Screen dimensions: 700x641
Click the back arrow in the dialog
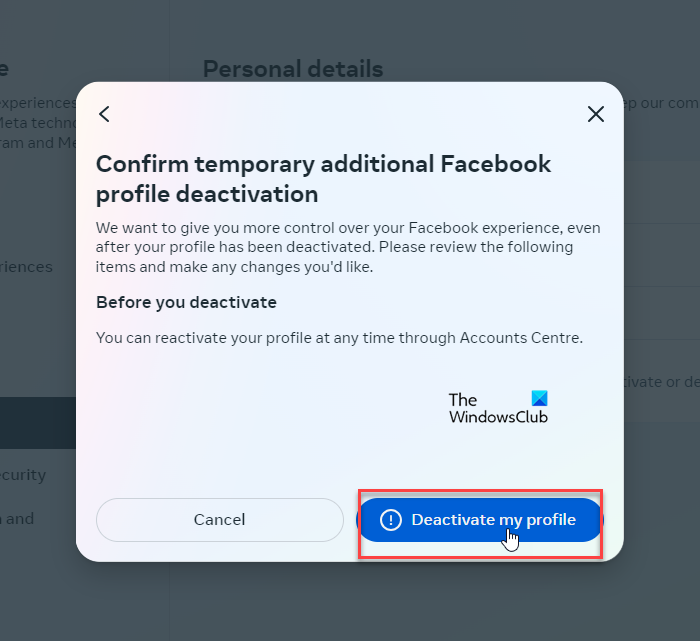pyautogui.click(x=104, y=114)
